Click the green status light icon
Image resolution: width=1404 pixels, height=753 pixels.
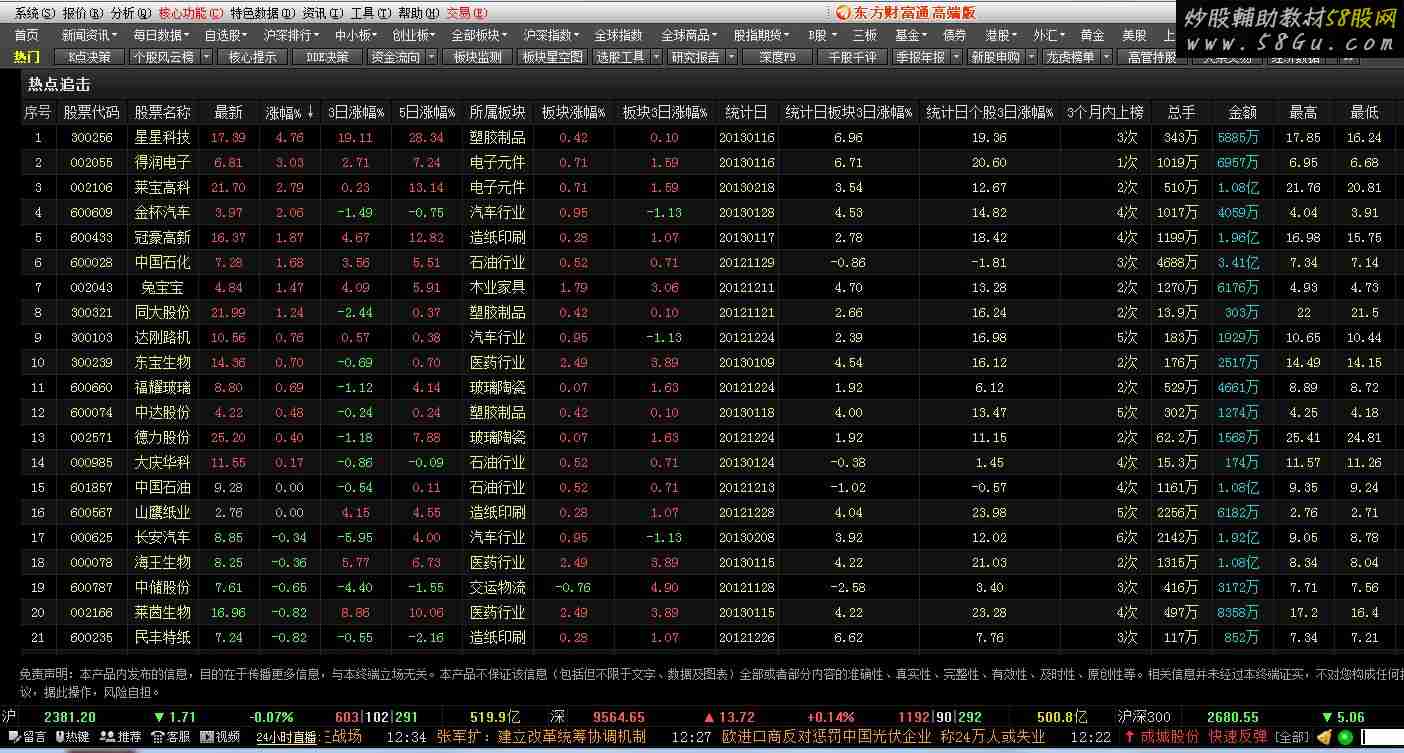coord(1345,738)
